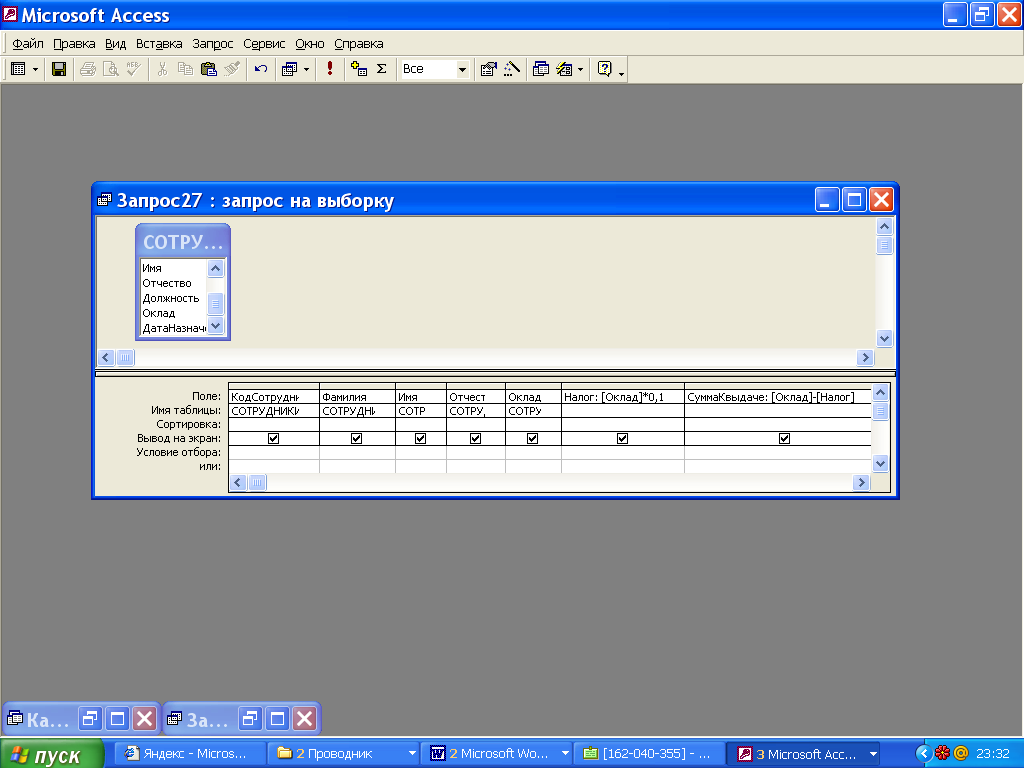The image size is (1024, 768).
Task: Open Windows пуск Start button
Action: tap(52, 754)
